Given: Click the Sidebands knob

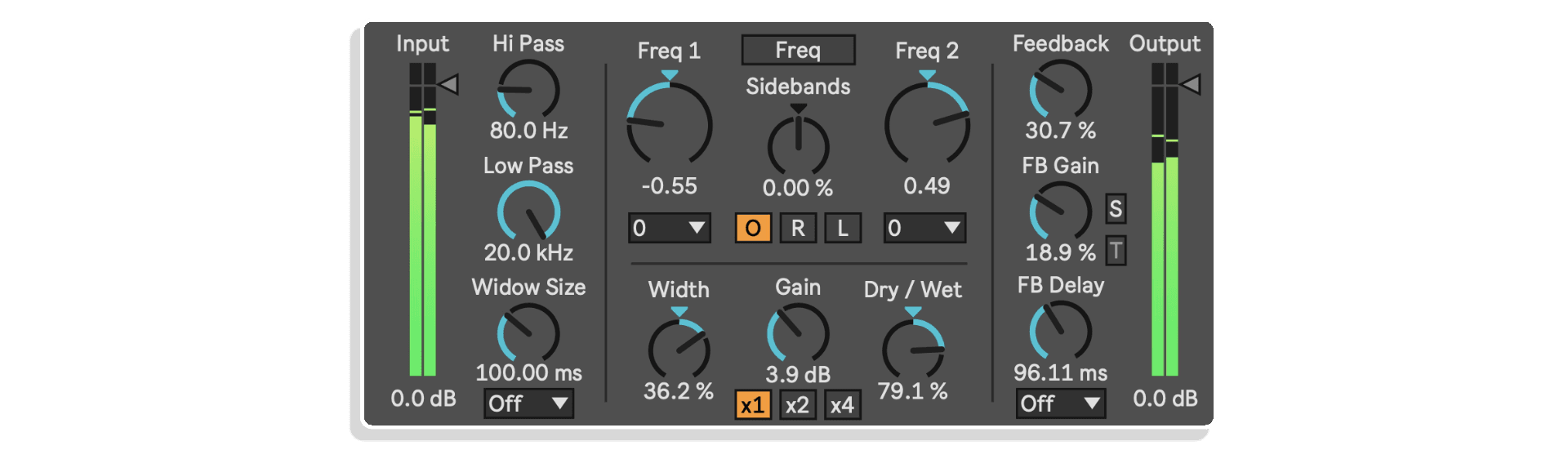Looking at the screenshot, I should pos(798,145).
